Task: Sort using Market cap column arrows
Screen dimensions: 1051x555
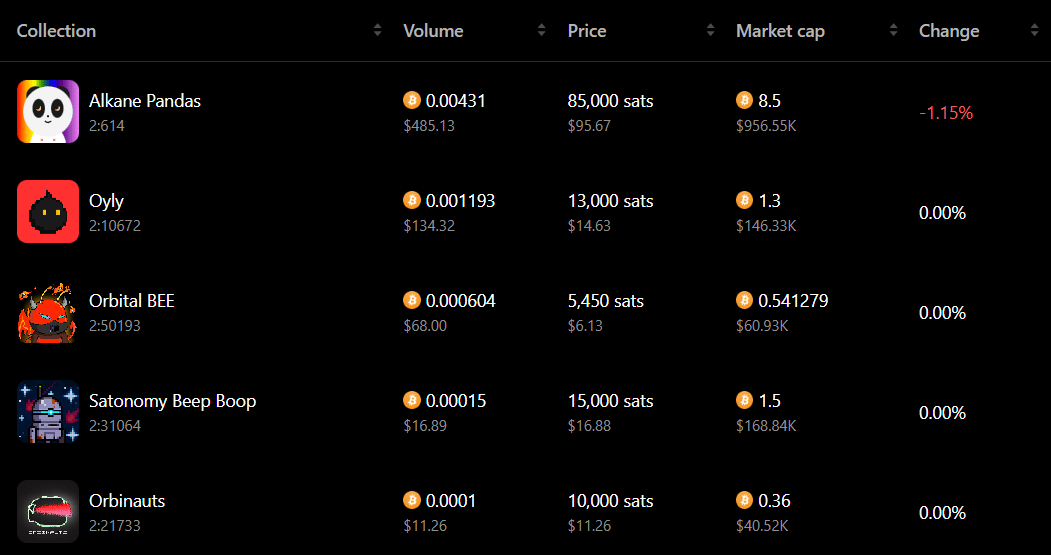Action: pyautogui.click(x=893, y=30)
